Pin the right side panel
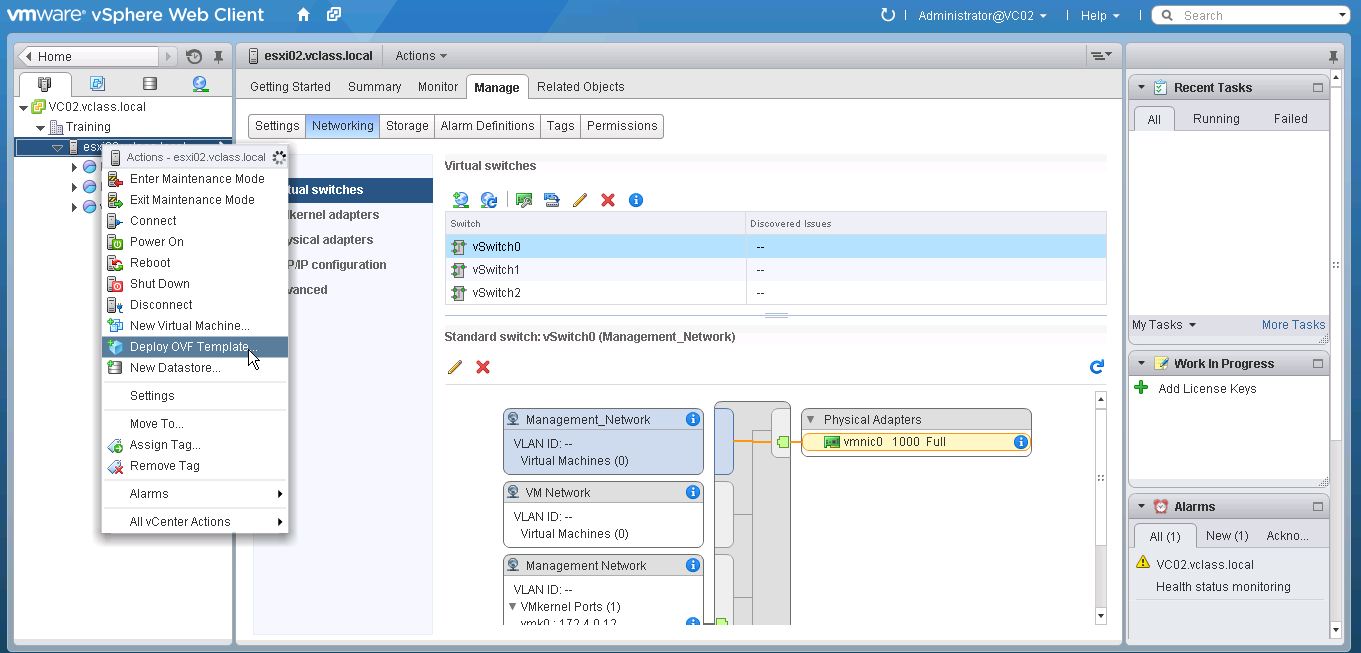The width and height of the screenshot is (1361, 653). tap(1333, 56)
